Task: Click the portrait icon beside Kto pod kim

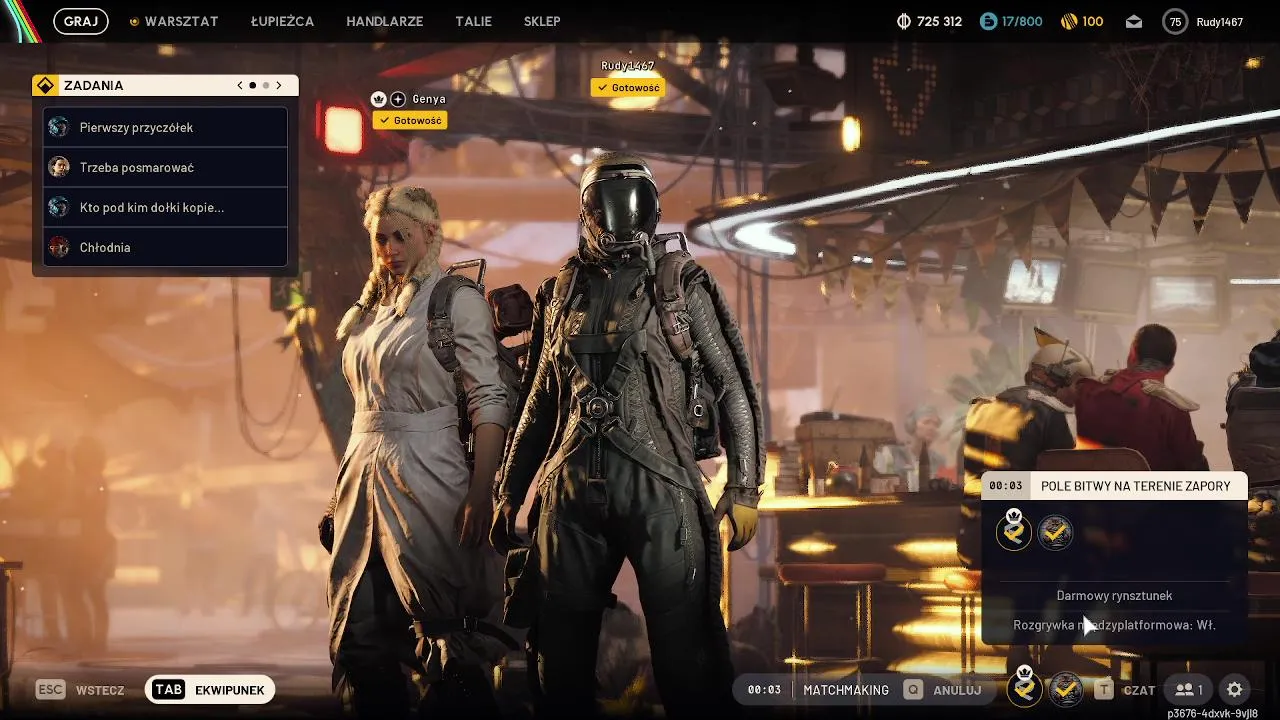Action: point(59,207)
